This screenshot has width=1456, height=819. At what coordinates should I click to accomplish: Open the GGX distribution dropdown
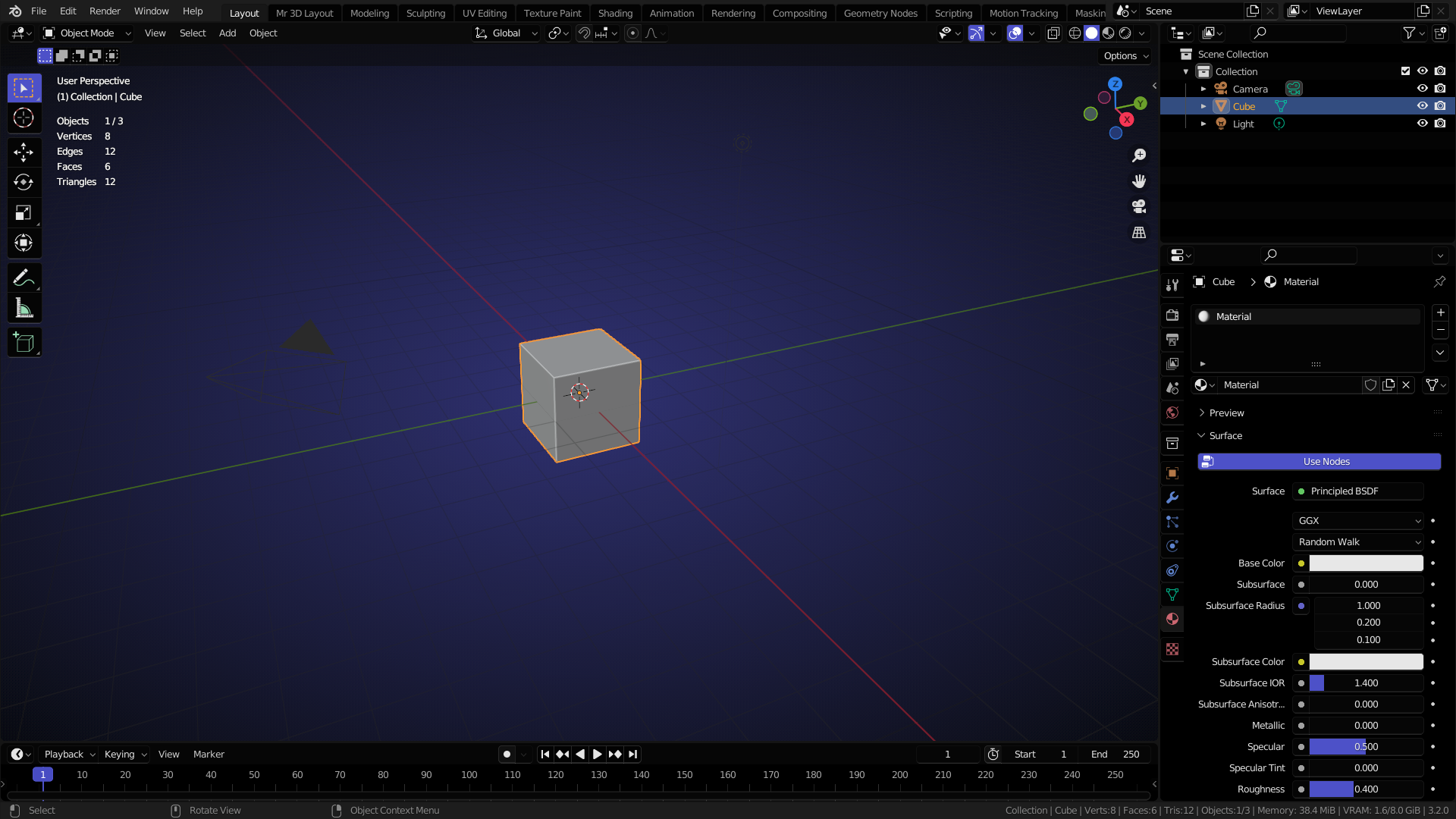click(1357, 520)
